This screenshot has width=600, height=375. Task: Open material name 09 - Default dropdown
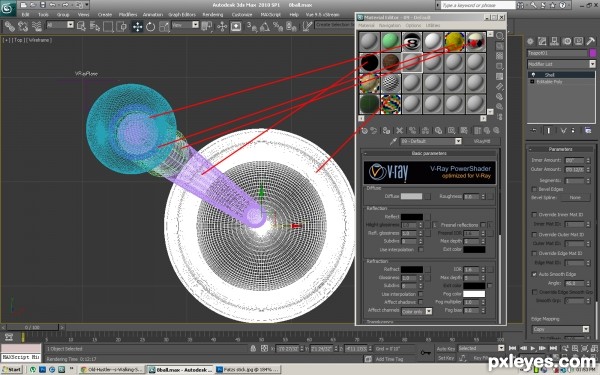431,141
